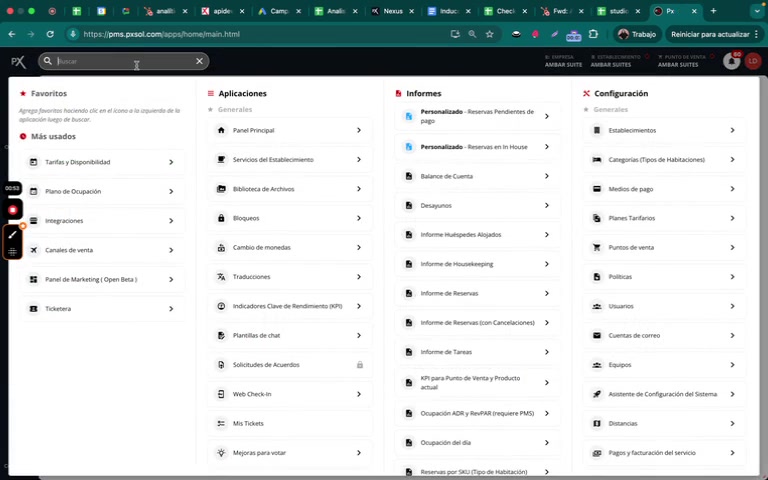Expand Planes Tarifarios chevron
Image resolution: width=768 pixels, height=480 pixels.
pos(732,218)
